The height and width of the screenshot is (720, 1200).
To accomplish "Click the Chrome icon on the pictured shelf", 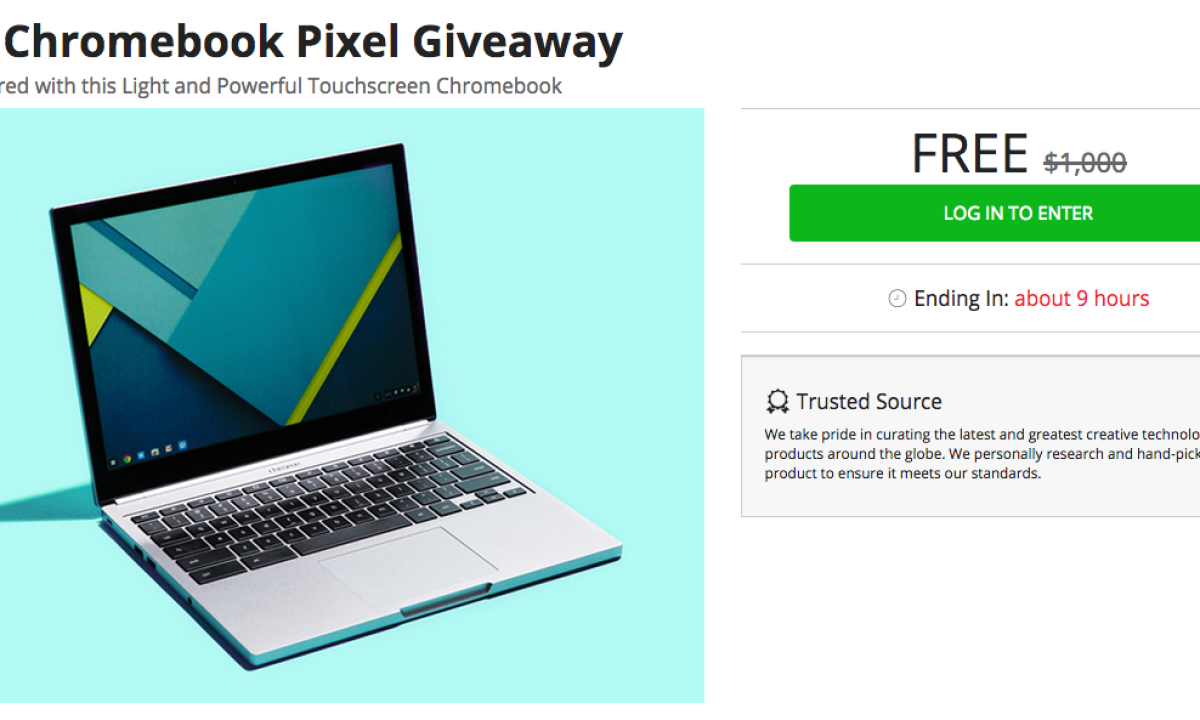I will pyautogui.click(x=127, y=461).
